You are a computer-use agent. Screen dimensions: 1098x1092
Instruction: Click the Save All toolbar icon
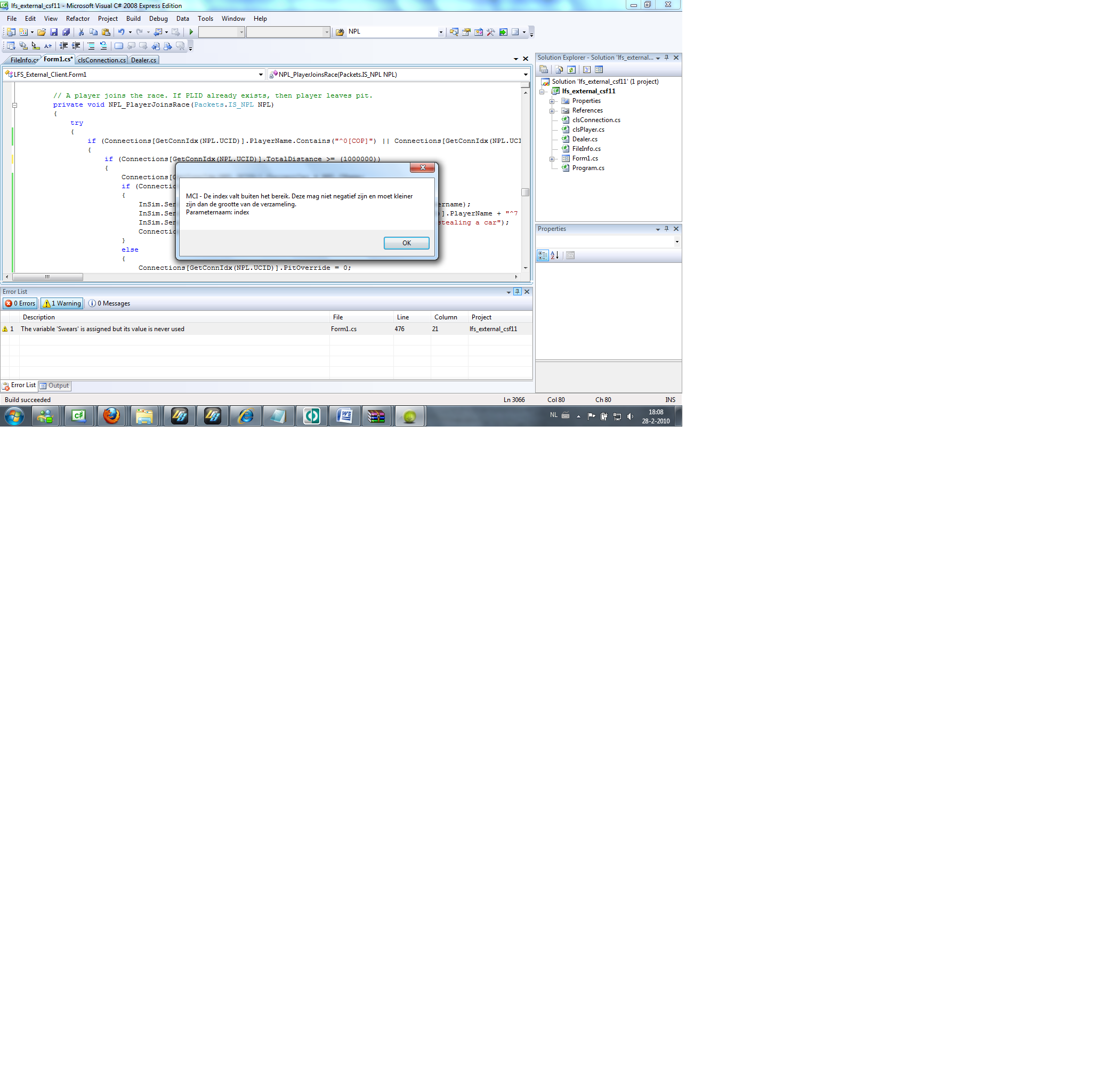(66, 33)
